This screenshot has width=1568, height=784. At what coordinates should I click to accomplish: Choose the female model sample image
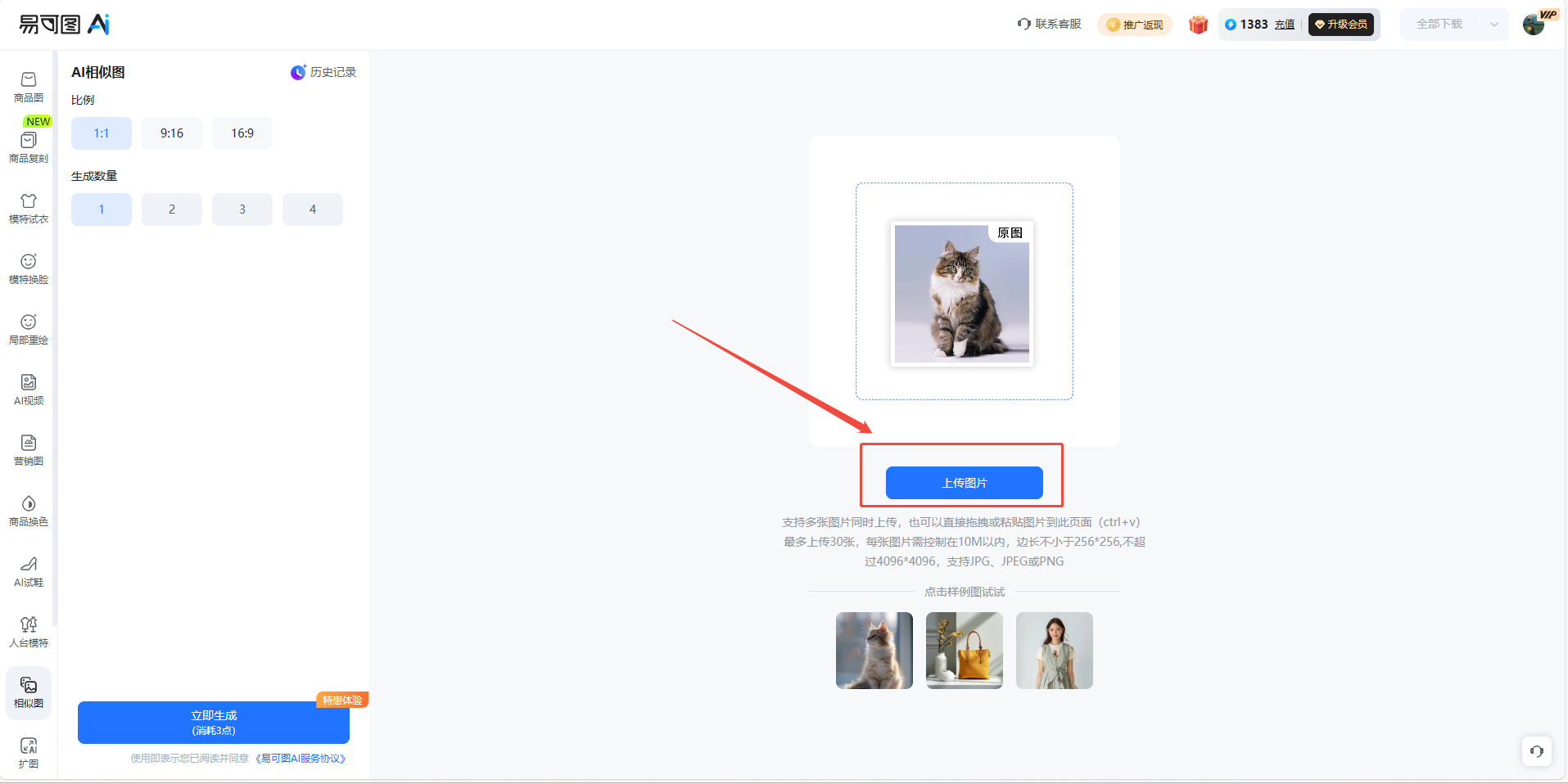pos(1055,651)
